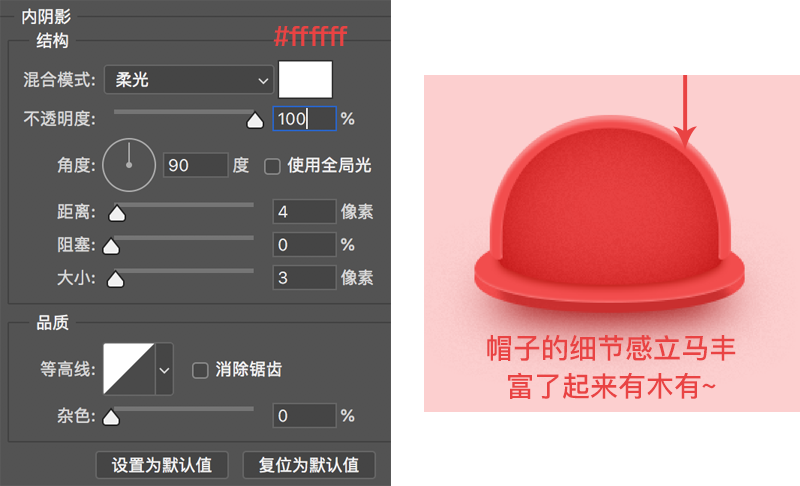This screenshot has height=486, width=800.
Task: Click the 杂色 slider handle
Action: tap(111, 418)
